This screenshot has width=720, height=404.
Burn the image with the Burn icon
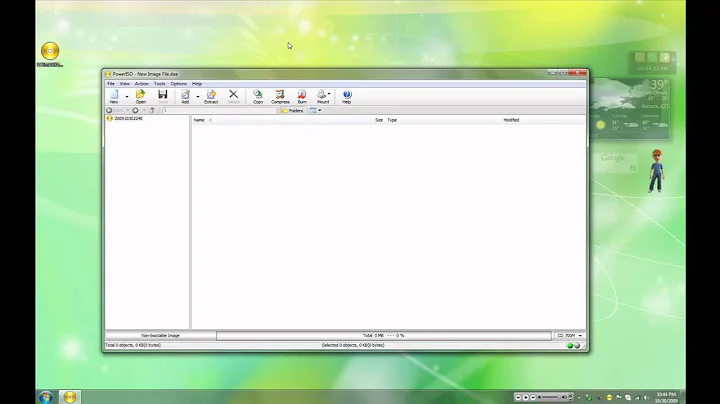pyautogui.click(x=302, y=96)
